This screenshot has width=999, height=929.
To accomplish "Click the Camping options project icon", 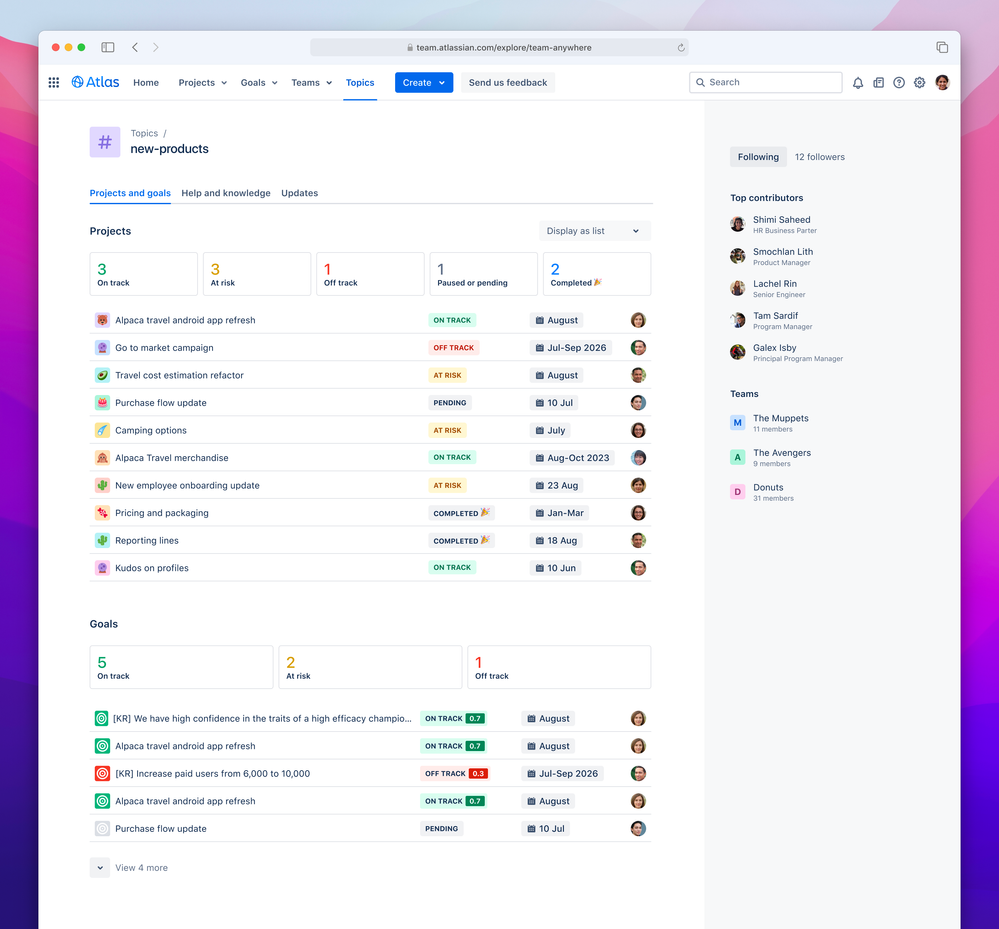I will pos(102,430).
